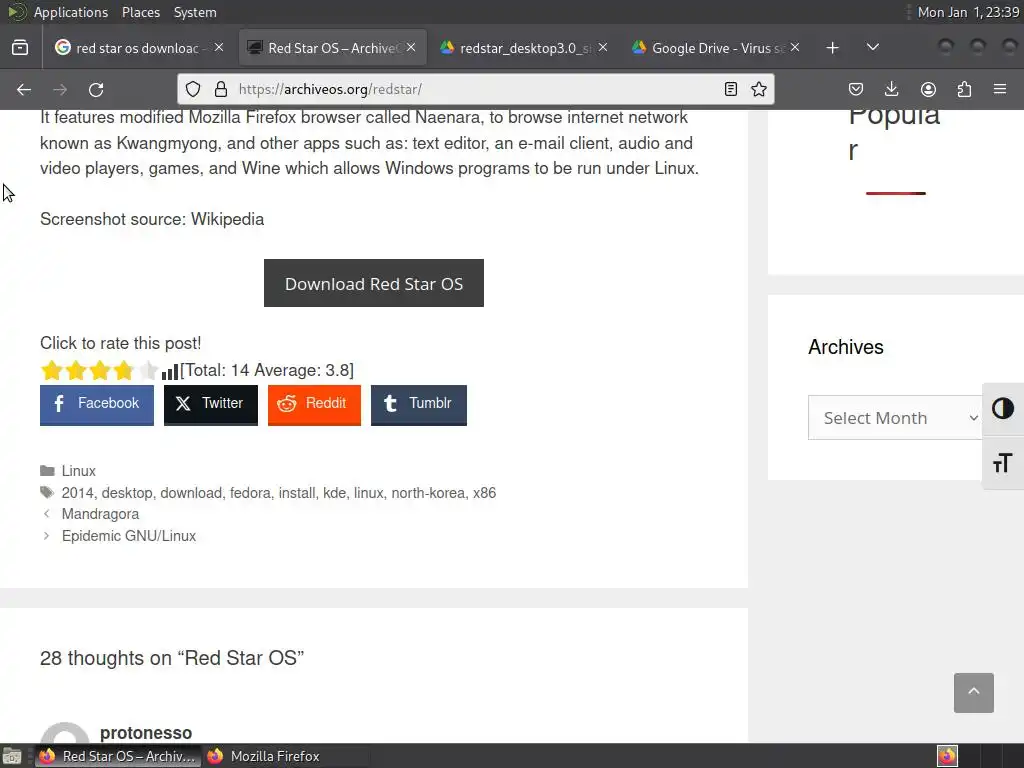
Task: Toggle reader view icon
Action: 731,89
